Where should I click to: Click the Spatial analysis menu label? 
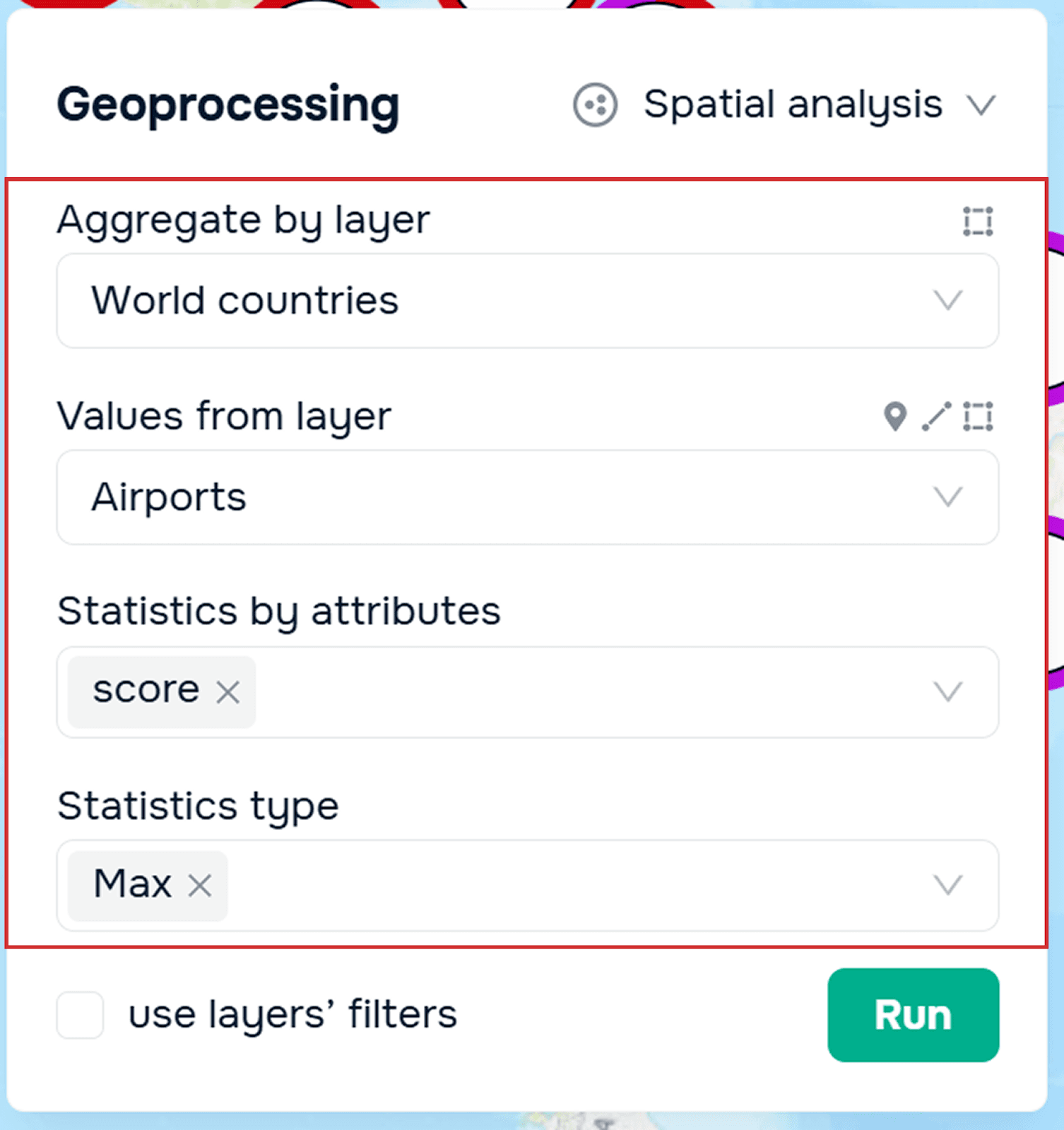click(793, 105)
